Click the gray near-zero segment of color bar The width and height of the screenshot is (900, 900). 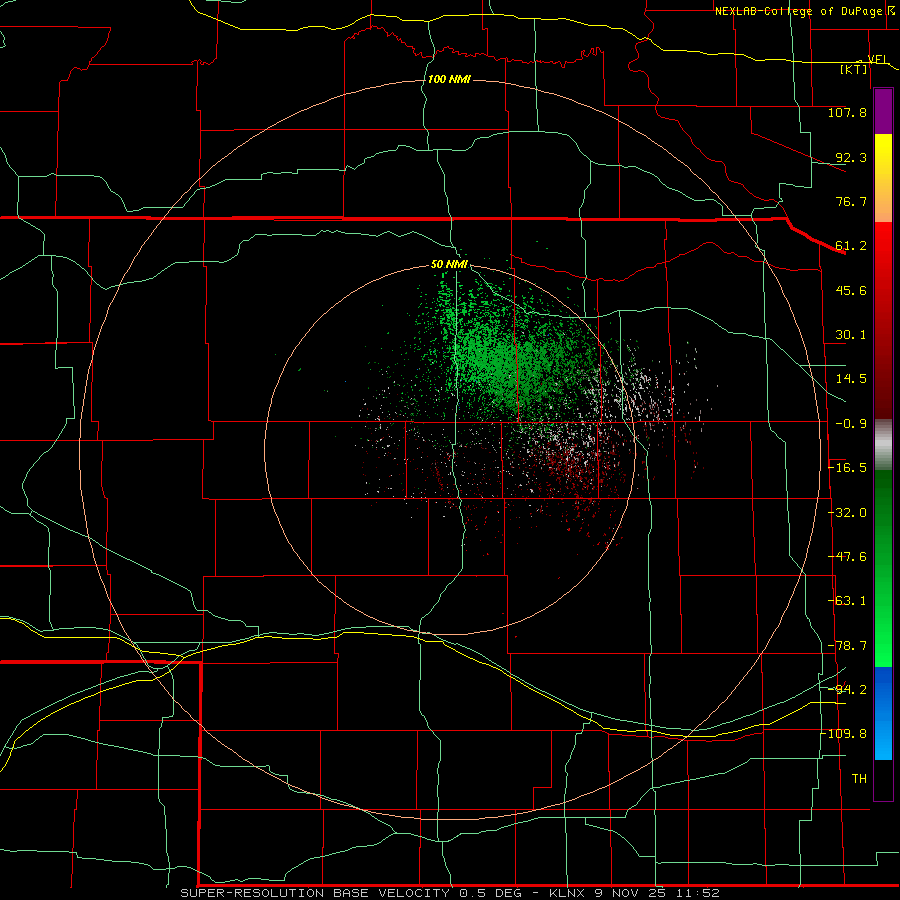(883, 445)
